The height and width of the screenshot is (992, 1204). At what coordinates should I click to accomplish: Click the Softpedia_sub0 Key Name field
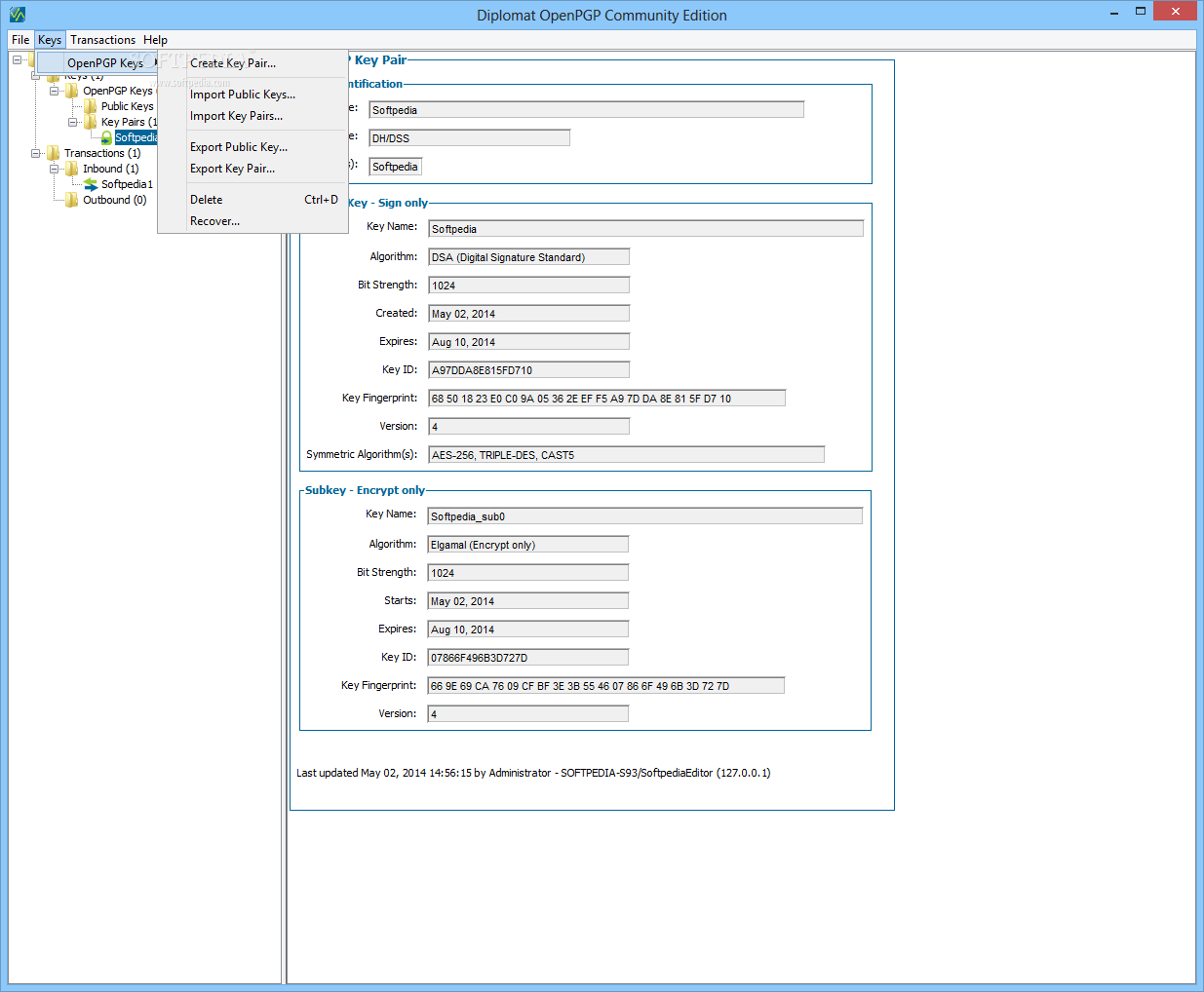[644, 516]
